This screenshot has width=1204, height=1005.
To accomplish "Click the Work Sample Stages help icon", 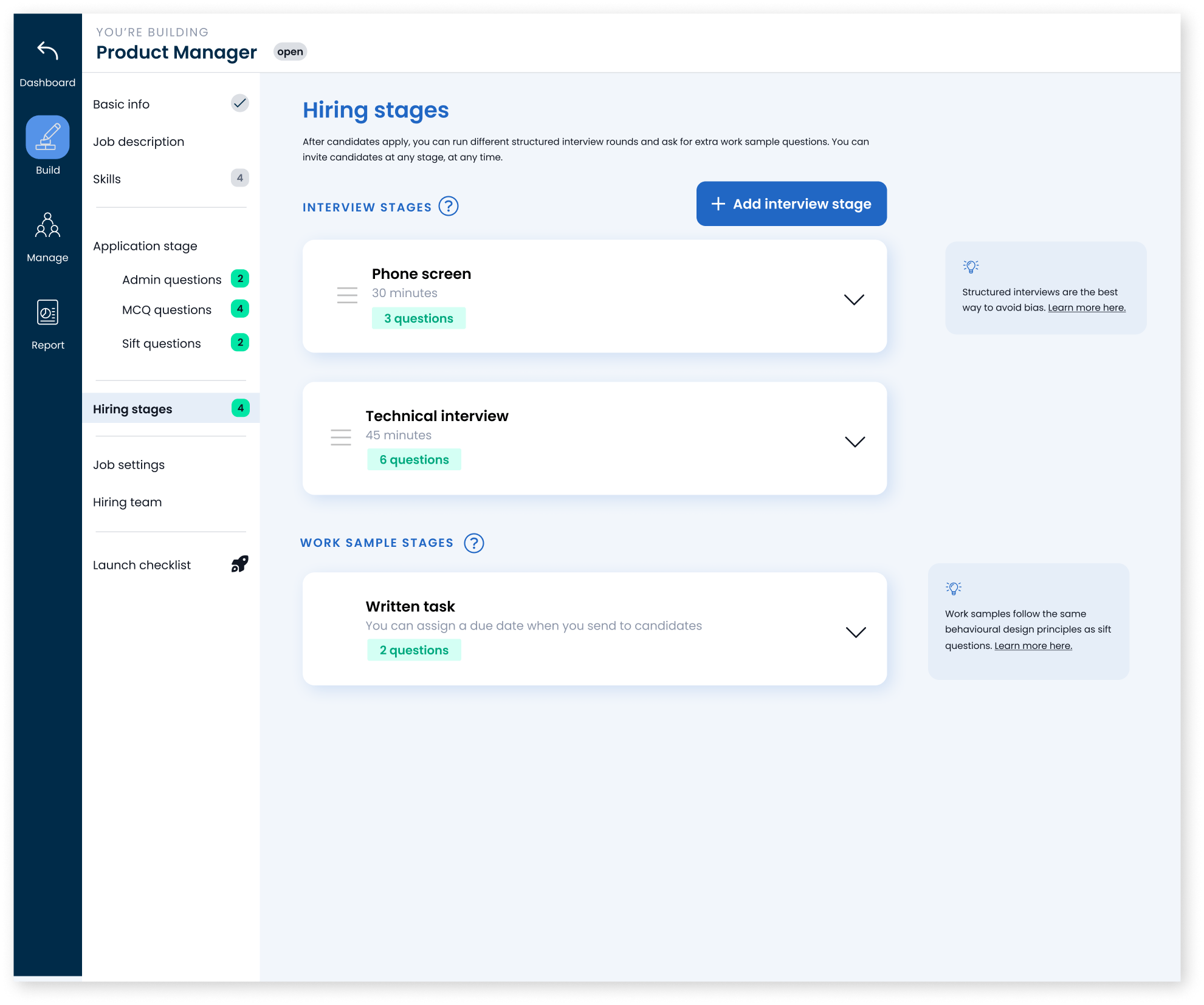I will pos(473,543).
